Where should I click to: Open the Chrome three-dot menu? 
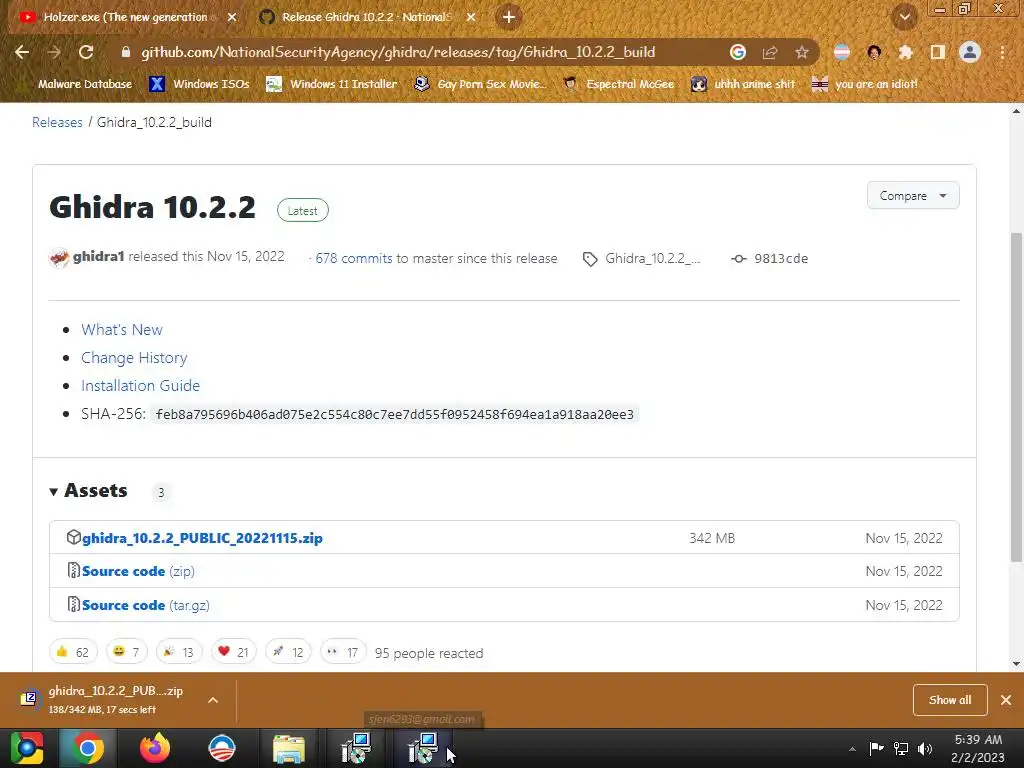point(1002,52)
